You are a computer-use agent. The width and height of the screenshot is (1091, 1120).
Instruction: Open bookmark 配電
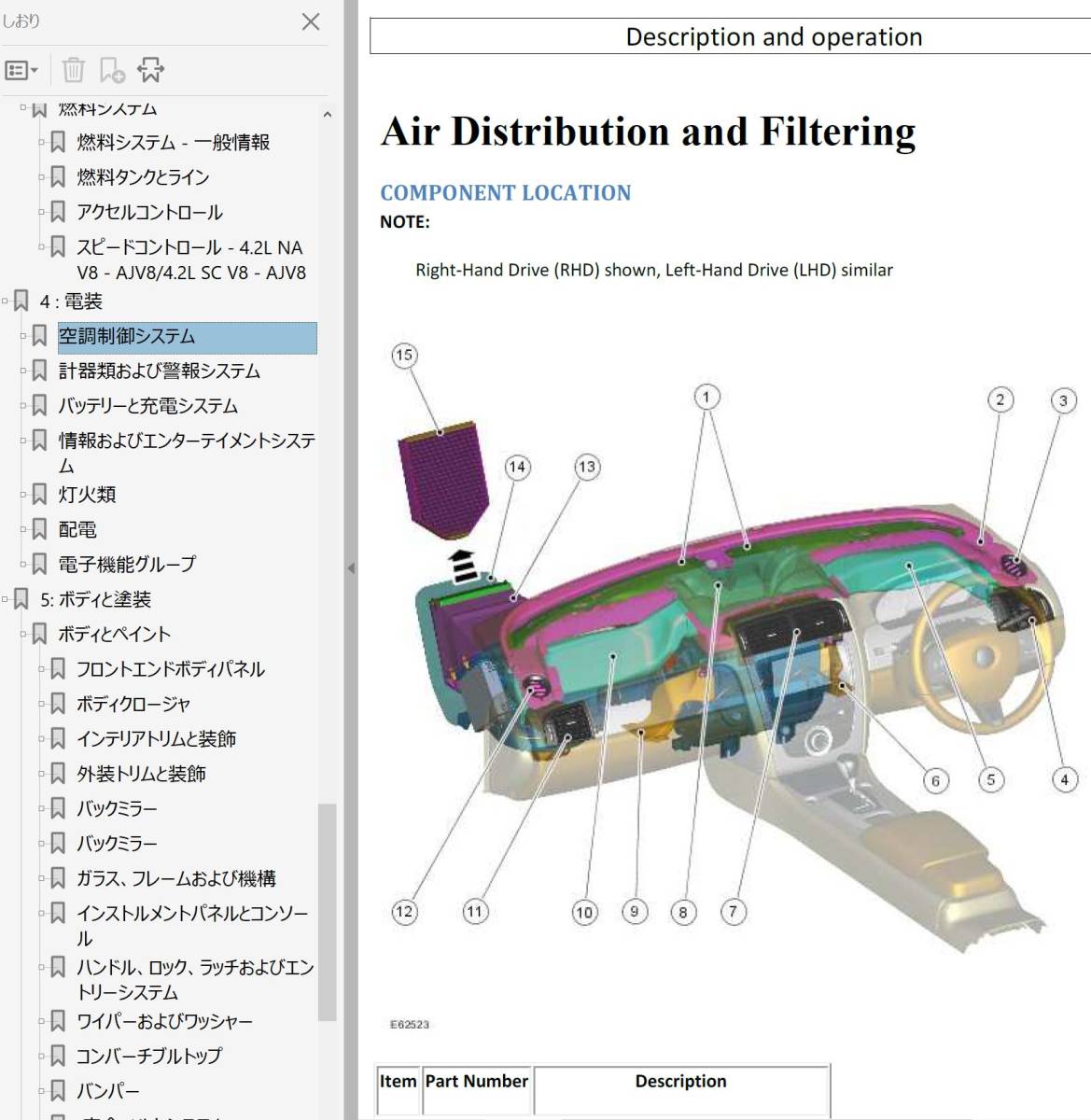pyautogui.click(x=77, y=529)
